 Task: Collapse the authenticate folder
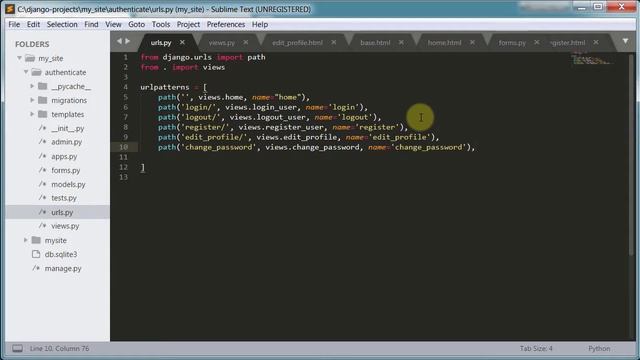tap(26, 72)
